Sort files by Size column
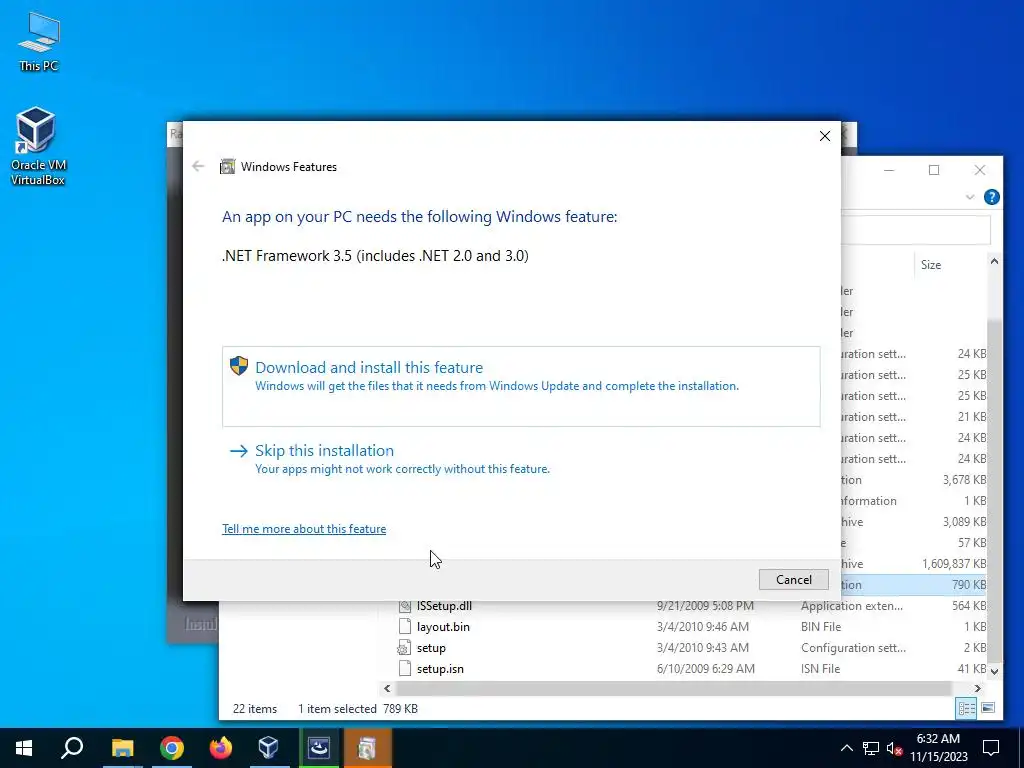1024x768 pixels. pyautogui.click(x=931, y=264)
